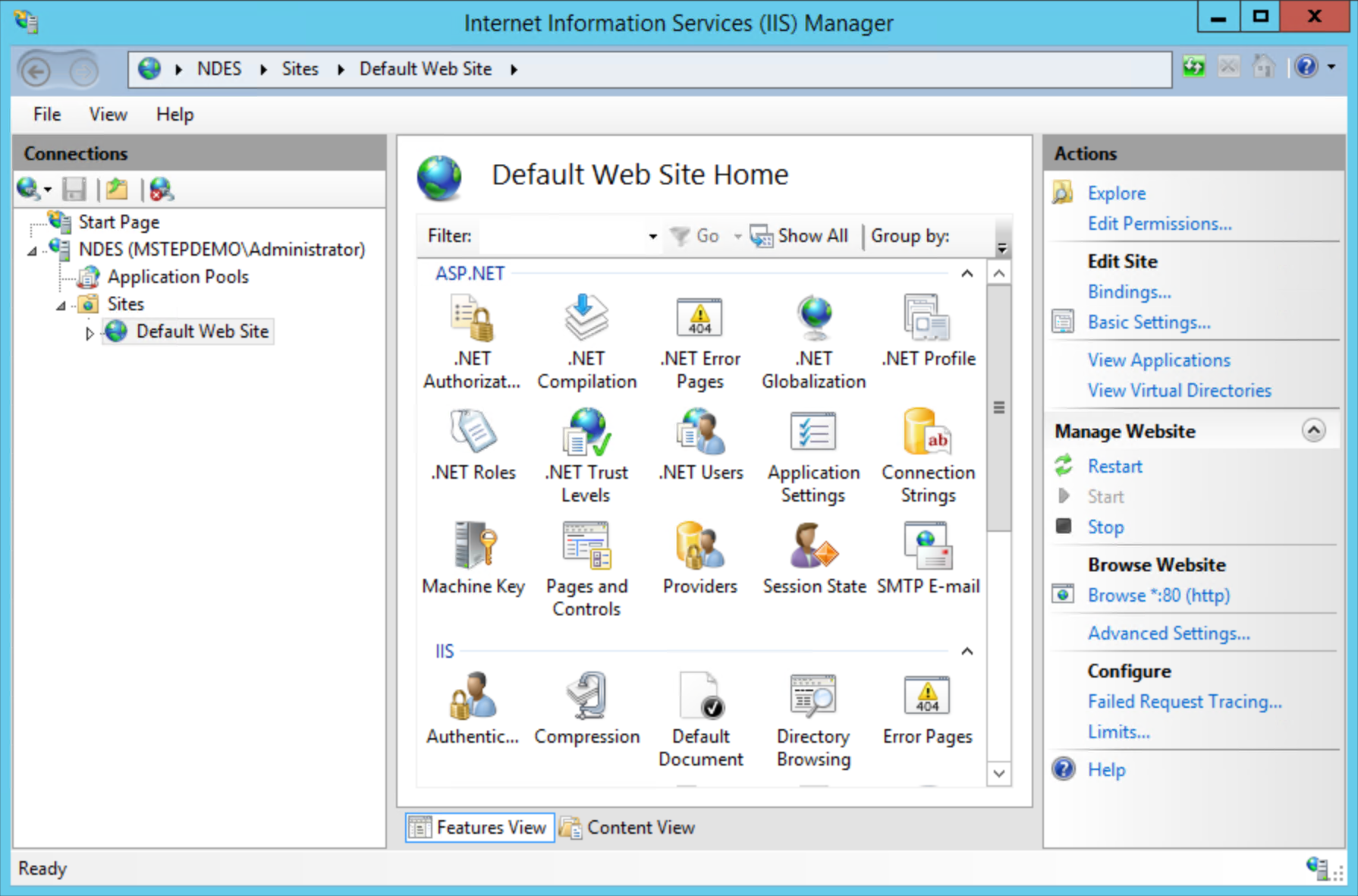This screenshot has width=1358, height=896.
Task: Open .NET Authorization Rules feature
Action: tap(472, 342)
